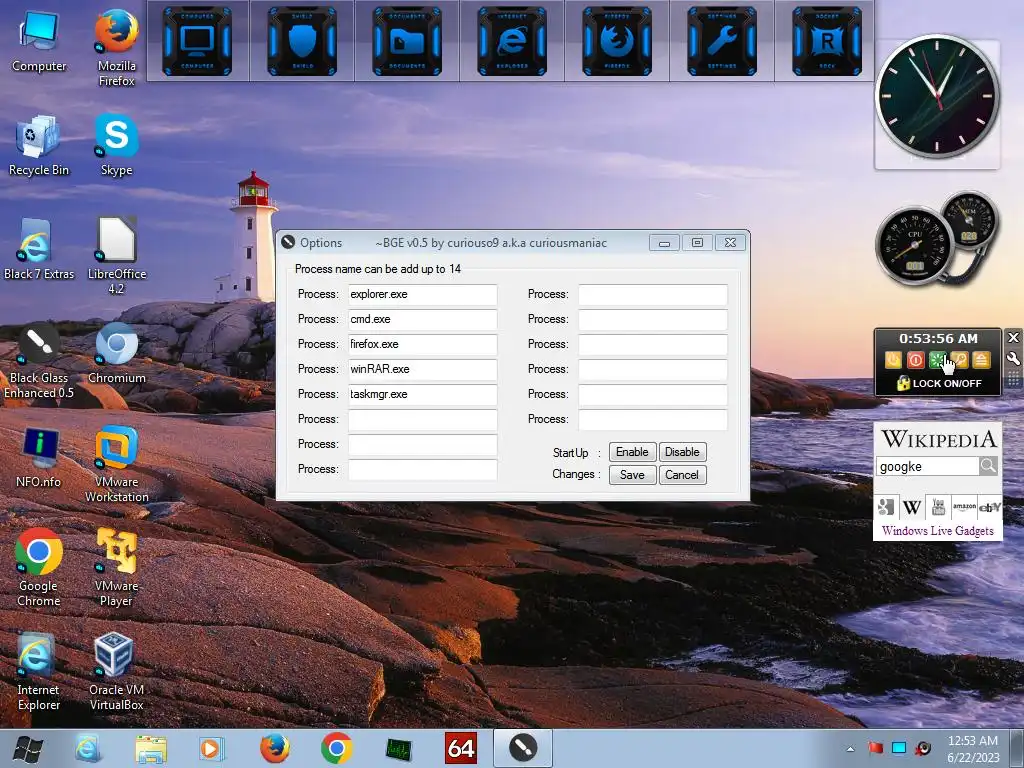Open the Computer desktop icon
Viewport: 1024px width, 768px height.
tap(39, 41)
